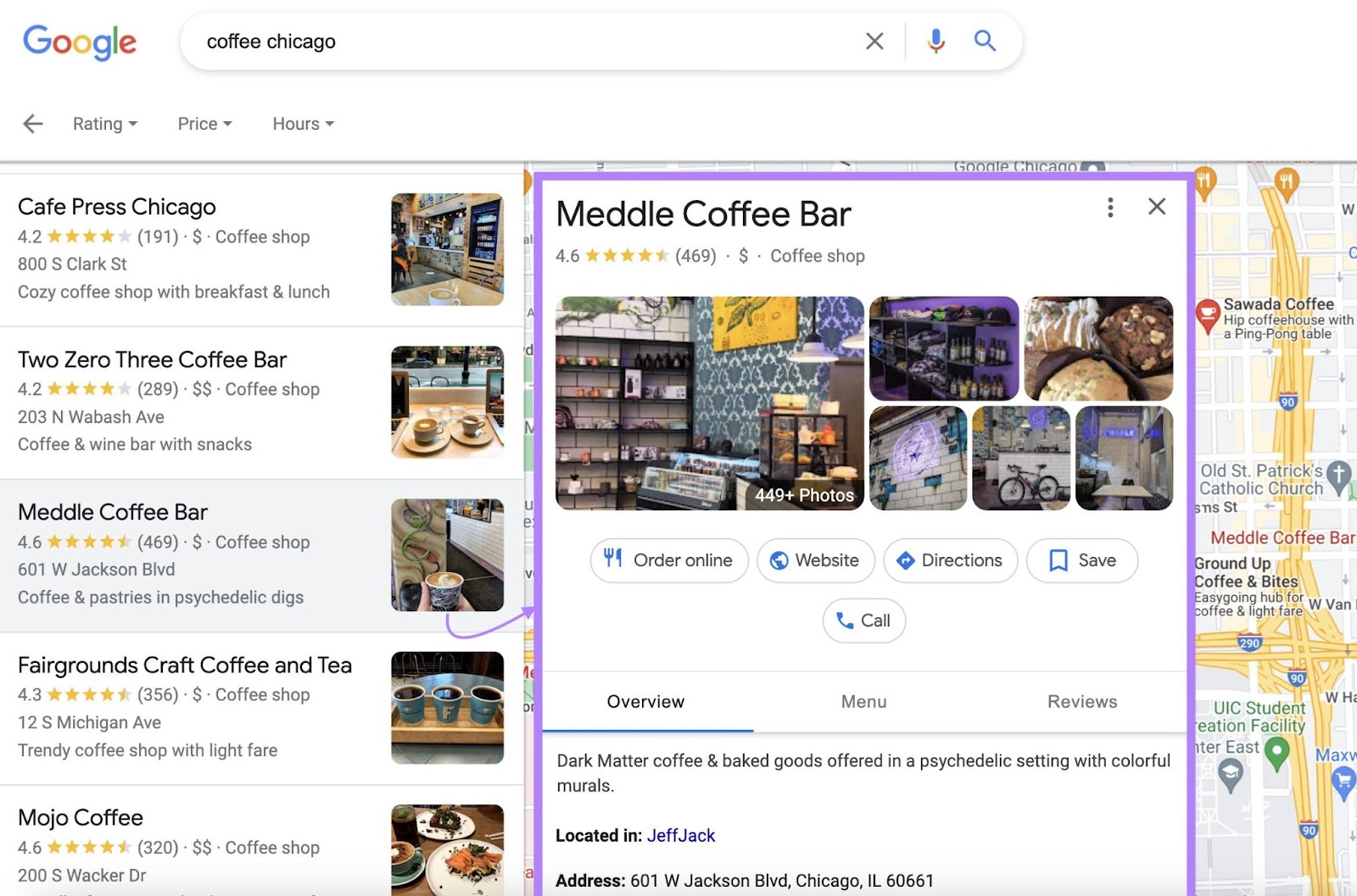Open the JeffJack link
This screenshot has height=896, width=1357.
(x=683, y=835)
